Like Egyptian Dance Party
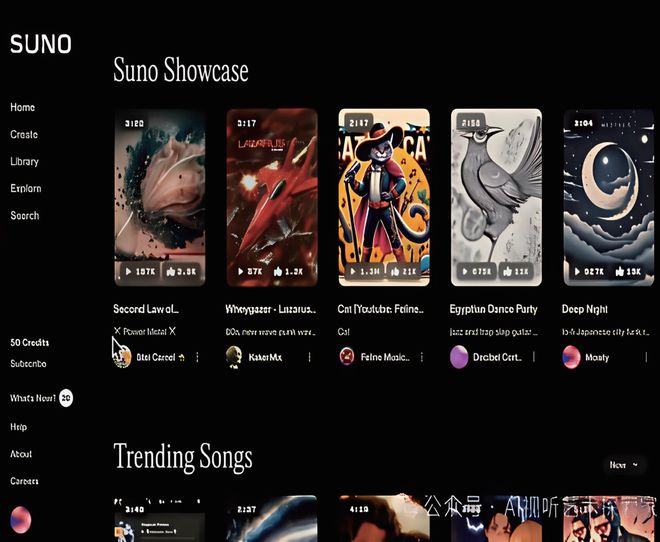 coord(516,272)
